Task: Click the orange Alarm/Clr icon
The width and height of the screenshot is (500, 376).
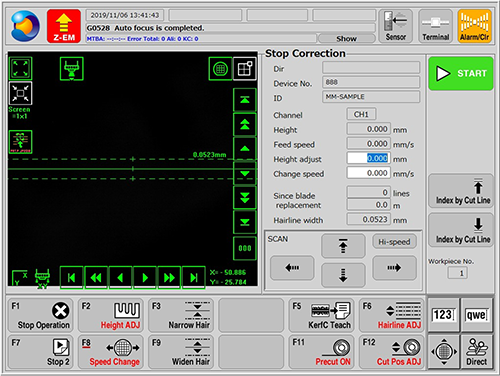Action: (x=474, y=26)
